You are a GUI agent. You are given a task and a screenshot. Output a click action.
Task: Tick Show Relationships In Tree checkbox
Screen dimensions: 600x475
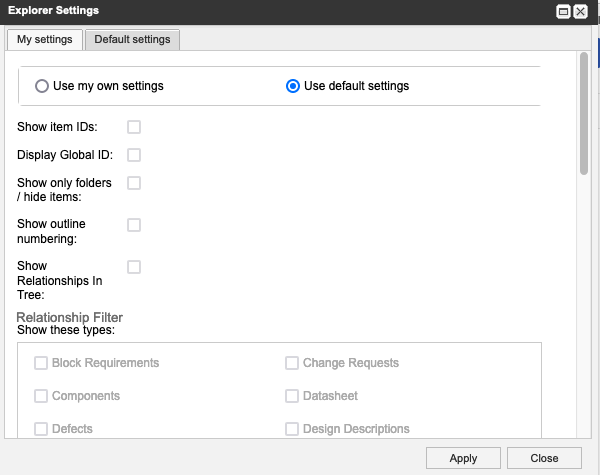[134, 267]
